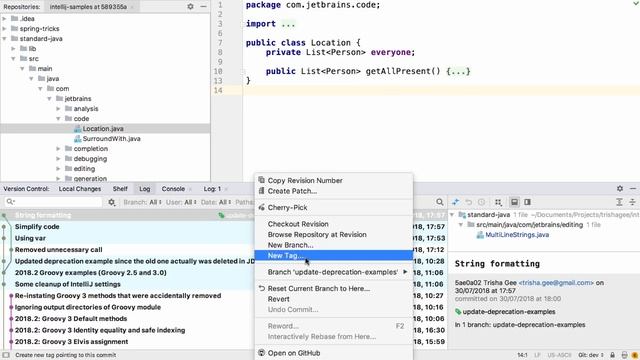640x360 pixels.
Task: Toggle the Preview Diff panel button
Action: click(527, 202)
